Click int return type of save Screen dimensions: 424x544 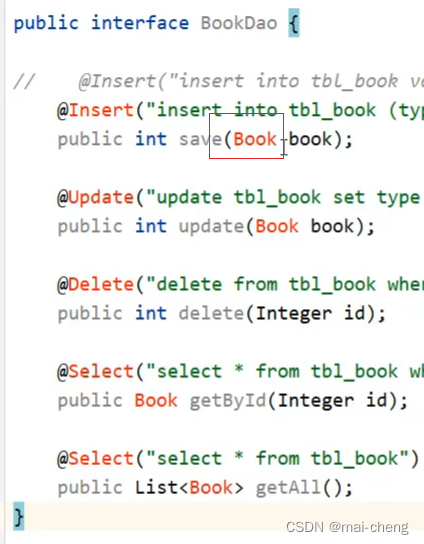point(151,139)
